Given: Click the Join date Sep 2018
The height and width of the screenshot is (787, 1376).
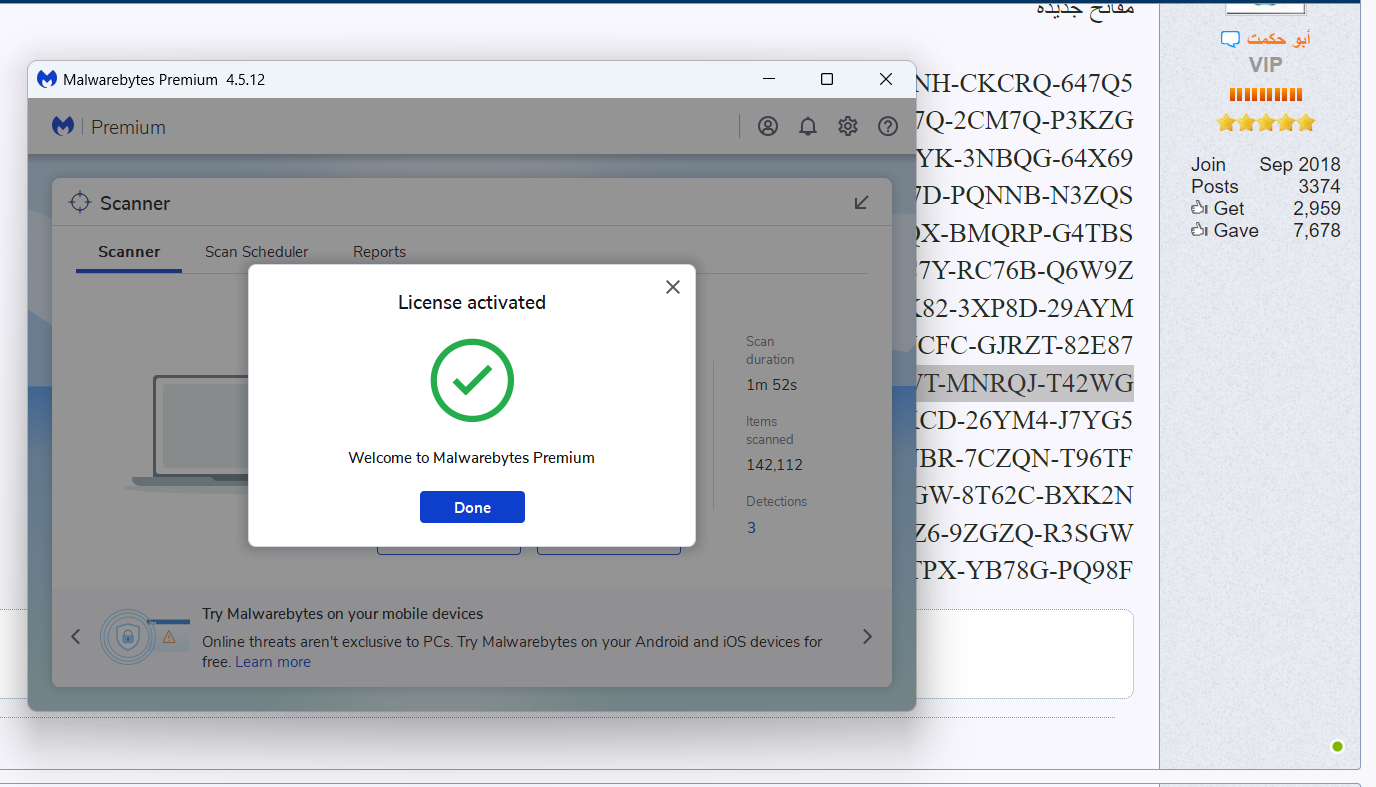Looking at the screenshot, I should point(1300,164).
